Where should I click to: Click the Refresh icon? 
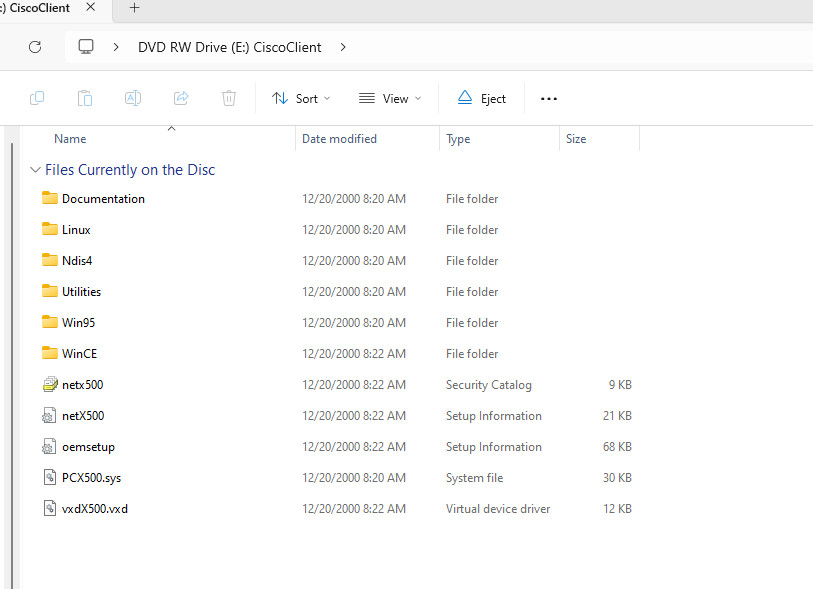pos(35,47)
